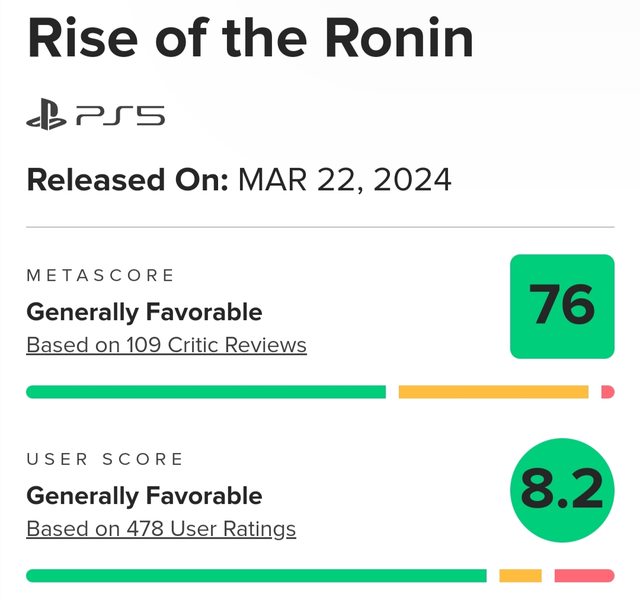Click green positive segment of User Score bar
The height and width of the screenshot is (600, 640).
pos(255,576)
